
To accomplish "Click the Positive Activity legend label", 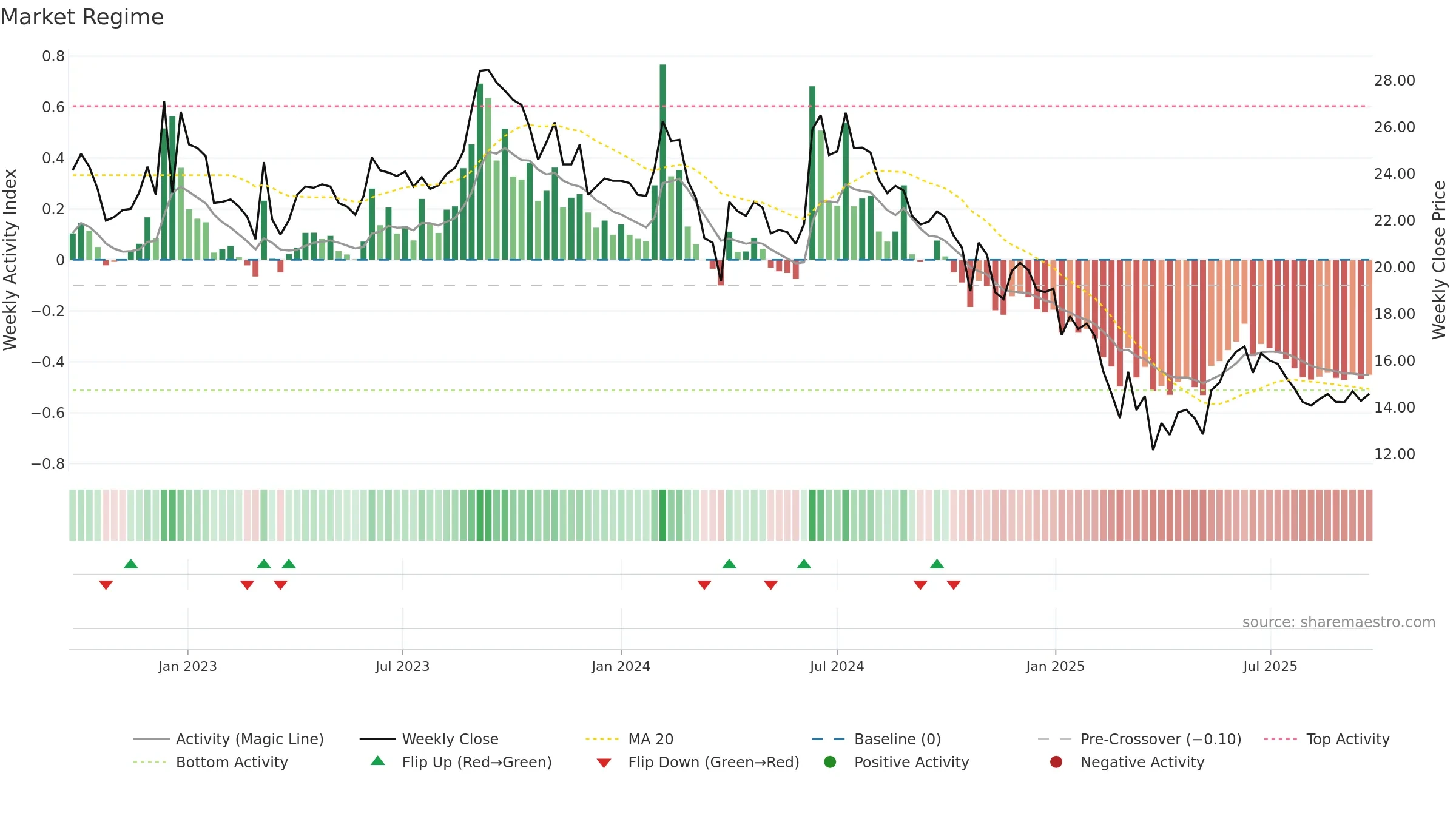I will click(x=911, y=762).
